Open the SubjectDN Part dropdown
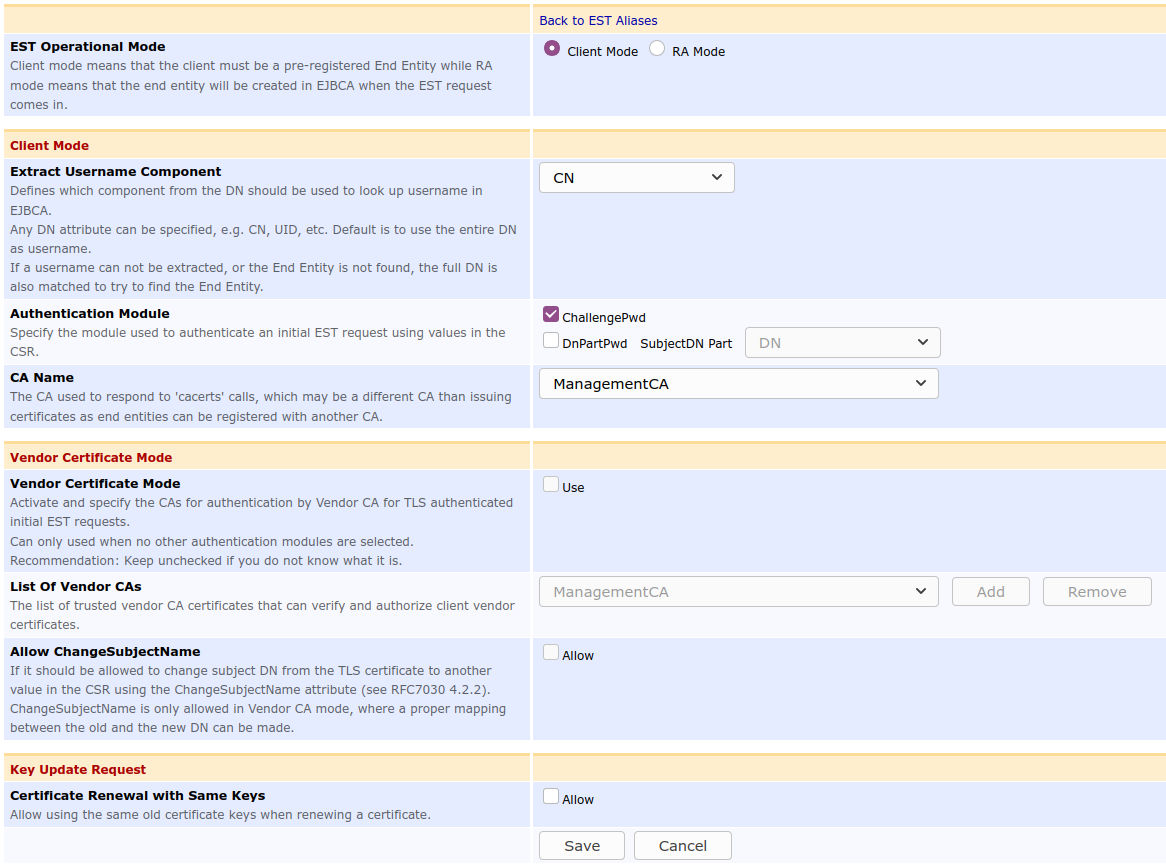This screenshot has width=1166, height=864. (843, 343)
